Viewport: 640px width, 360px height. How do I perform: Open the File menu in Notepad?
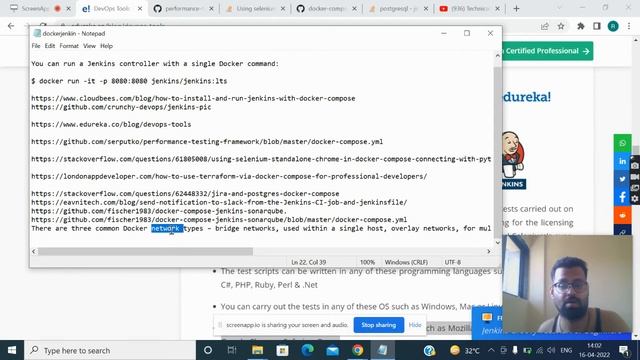coord(36,46)
